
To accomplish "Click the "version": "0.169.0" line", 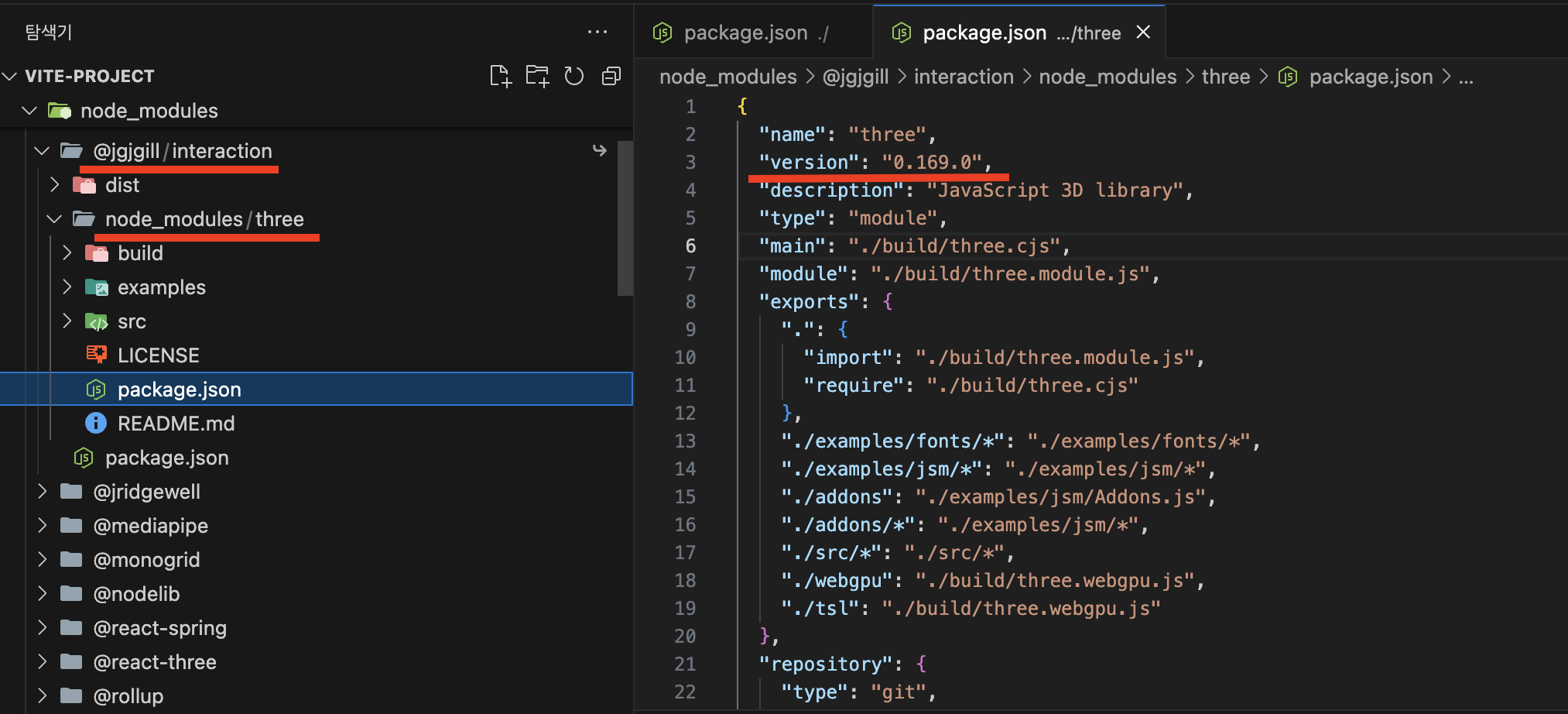I will click(x=875, y=162).
